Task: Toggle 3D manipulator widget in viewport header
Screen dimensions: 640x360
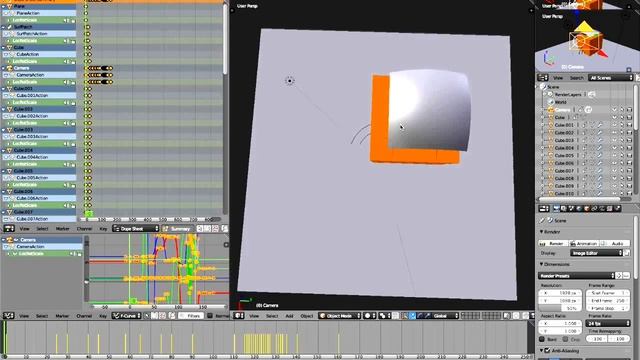Action: tap(404, 316)
